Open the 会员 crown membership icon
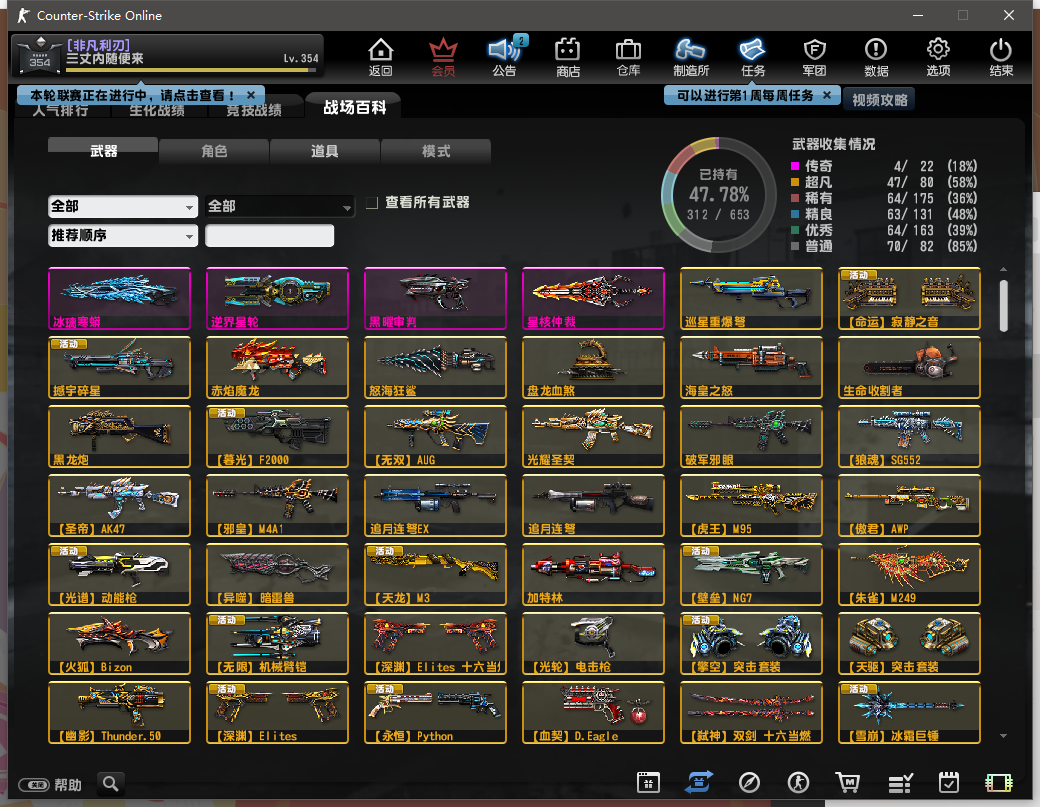This screenshot has height=807, width=1040. (x=443, y=57)
